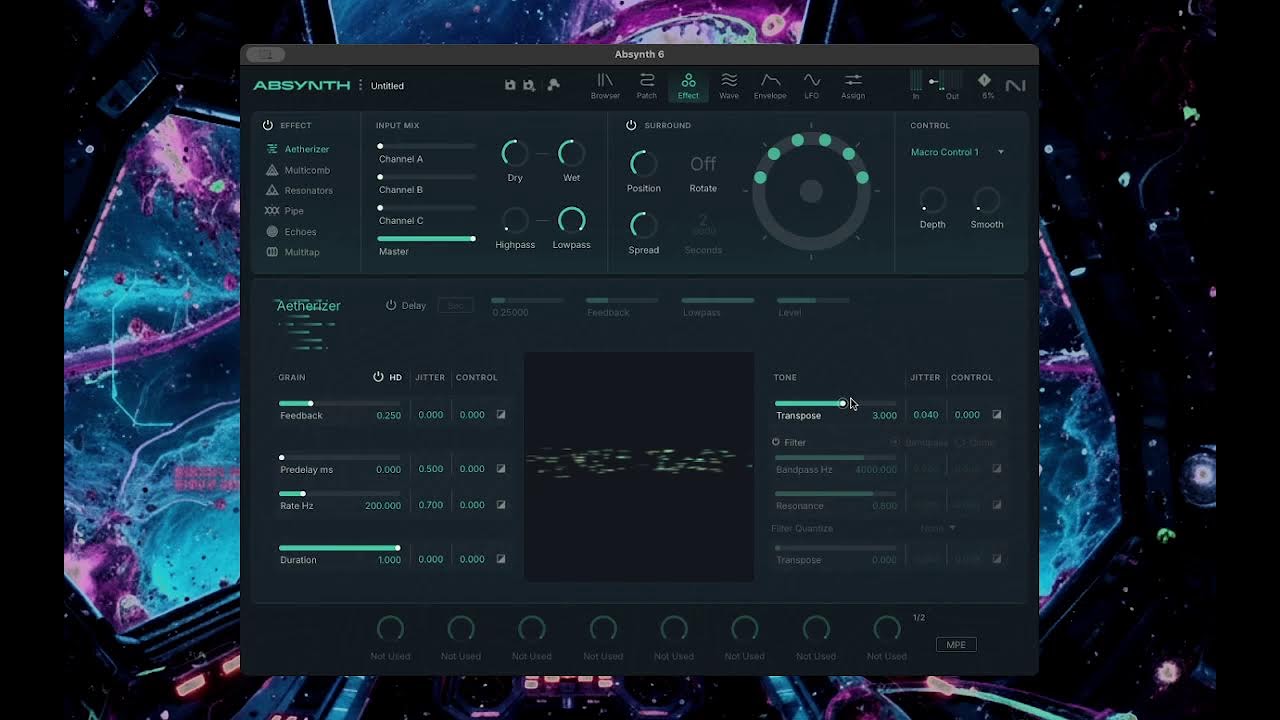This screenshot has width=1280, height=720.
Task: Enable the Tone Filter power toggle
Action: point(776,442)
